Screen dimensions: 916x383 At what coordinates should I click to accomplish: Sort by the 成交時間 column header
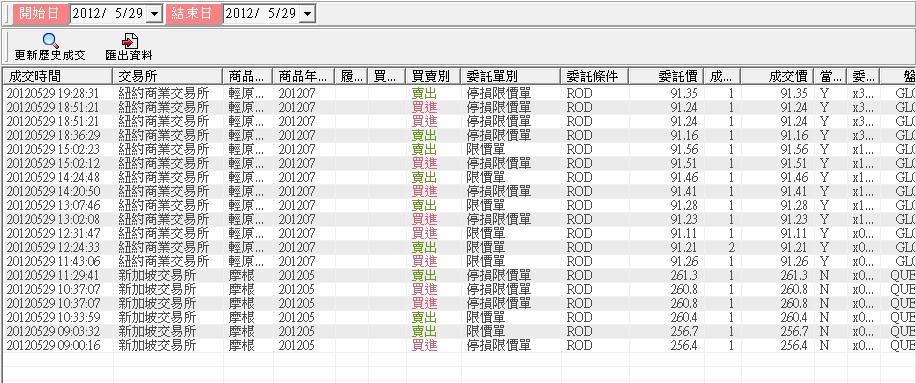coord(57,76)
